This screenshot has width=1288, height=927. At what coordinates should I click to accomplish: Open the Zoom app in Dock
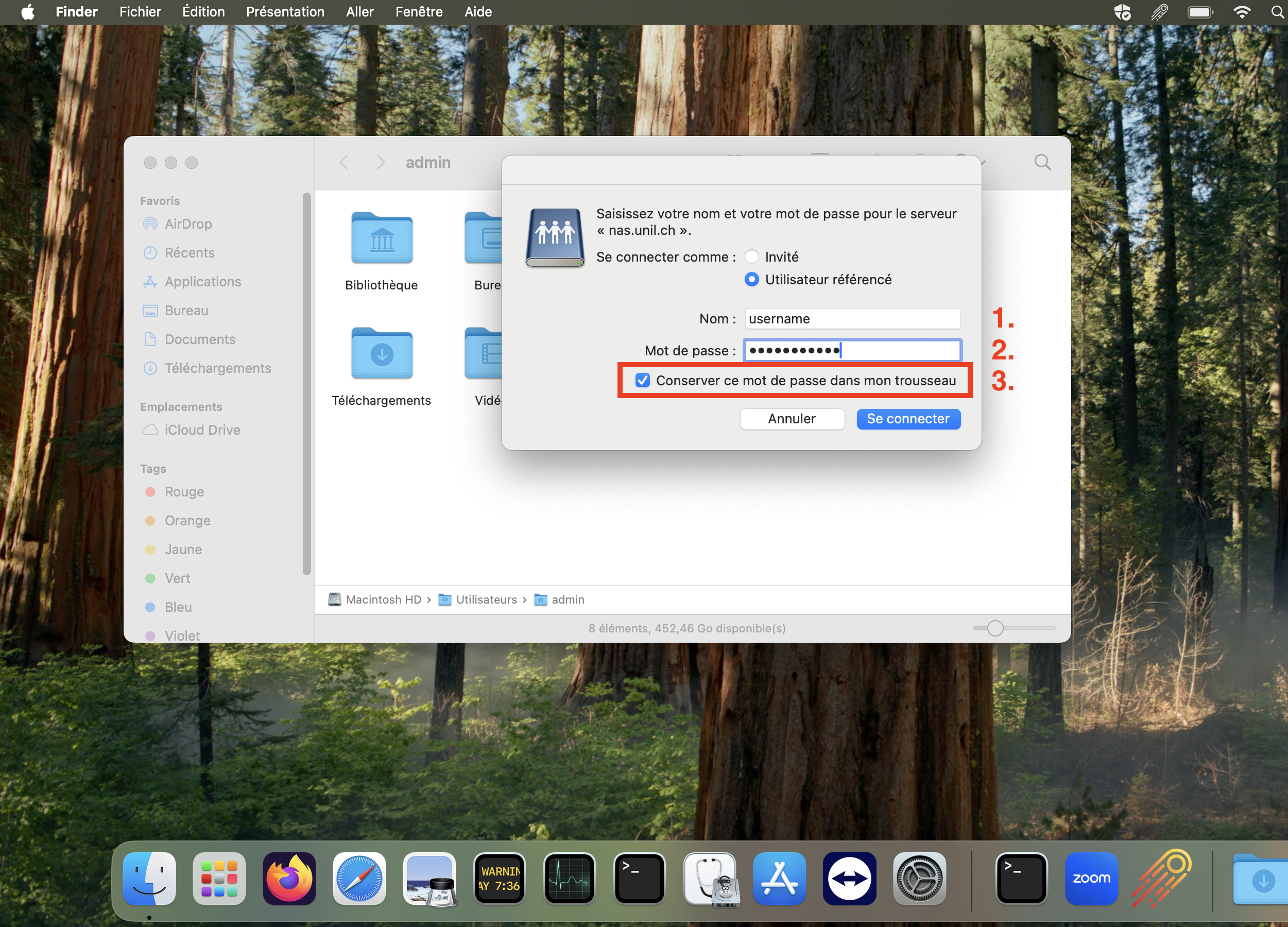[1091, 878]
